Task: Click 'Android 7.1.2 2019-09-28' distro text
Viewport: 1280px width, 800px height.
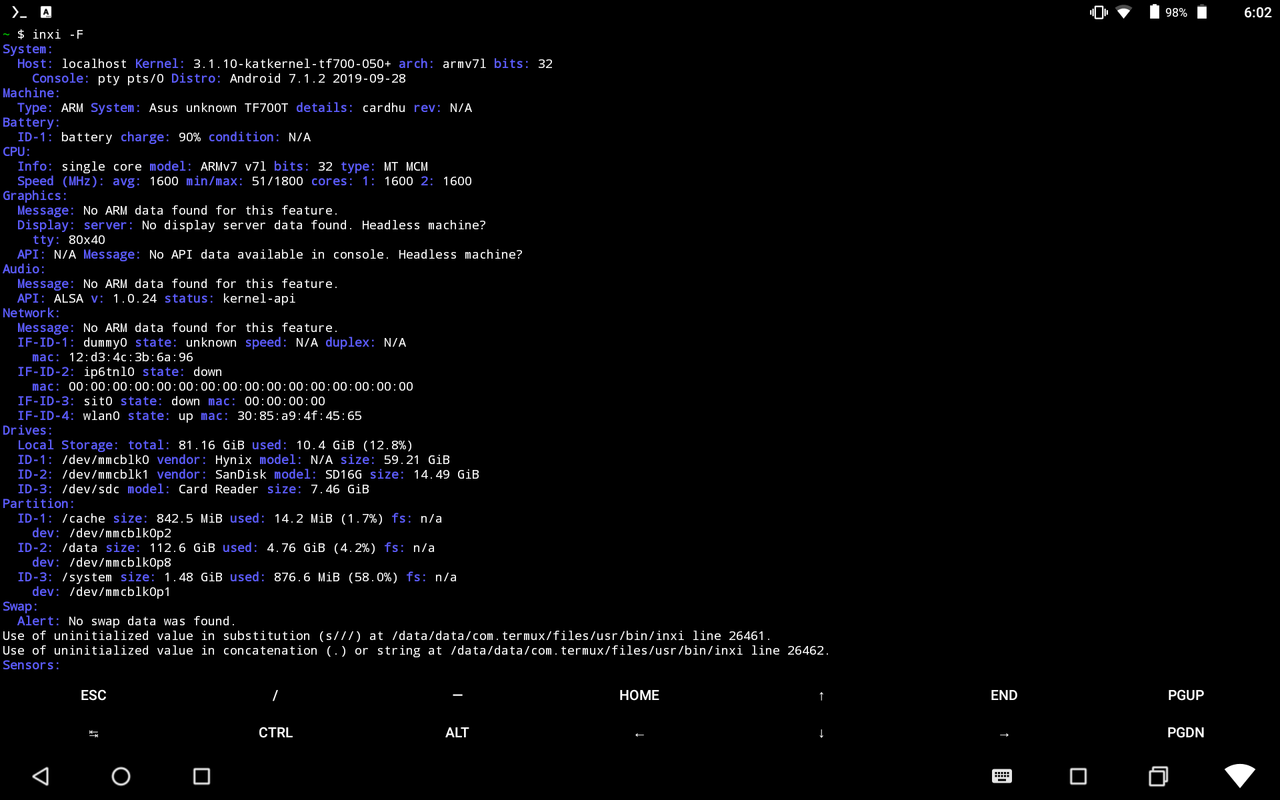Action: [318, 78]
